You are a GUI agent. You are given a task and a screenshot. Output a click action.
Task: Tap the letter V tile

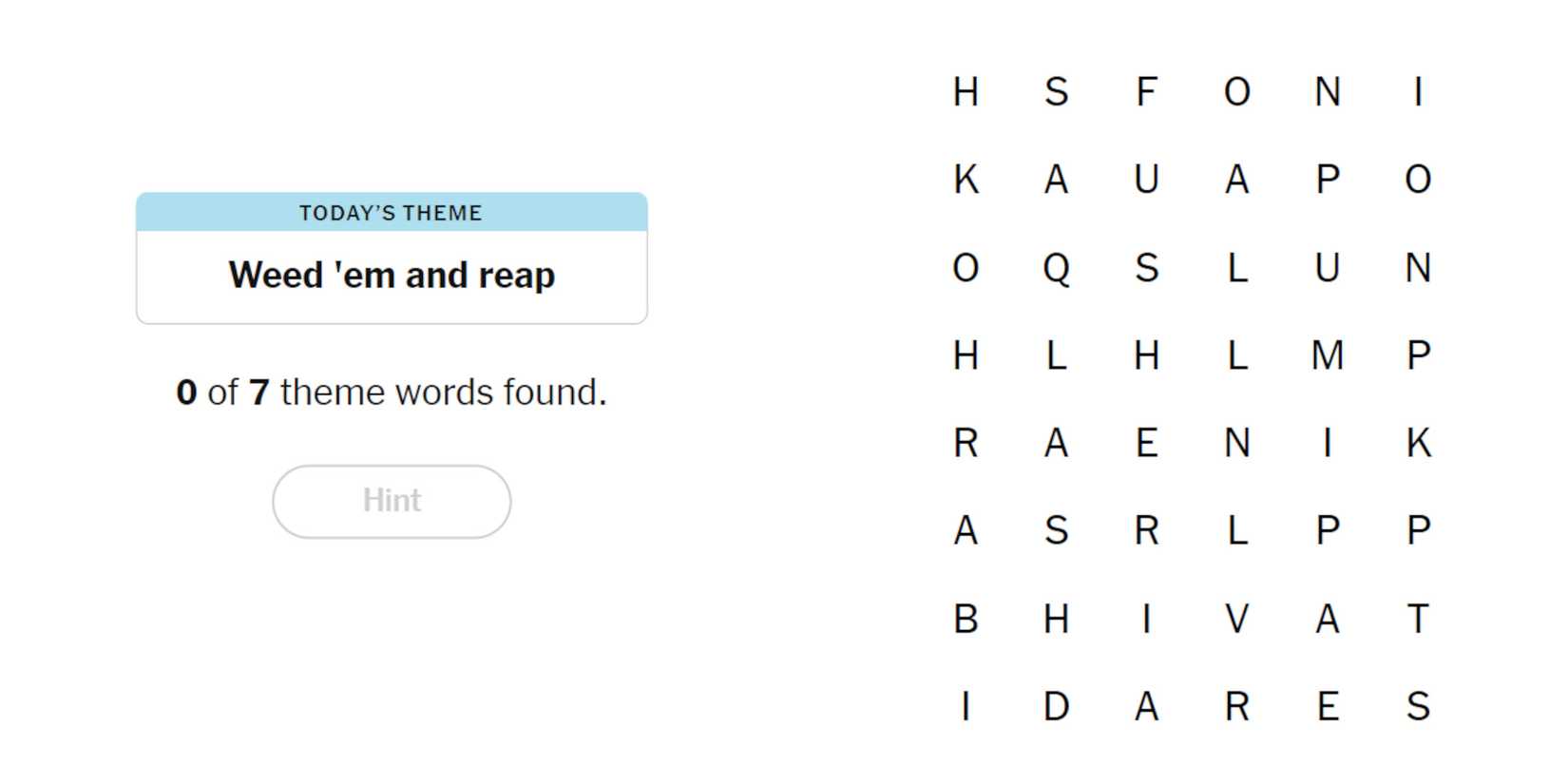click(1236, 619)
